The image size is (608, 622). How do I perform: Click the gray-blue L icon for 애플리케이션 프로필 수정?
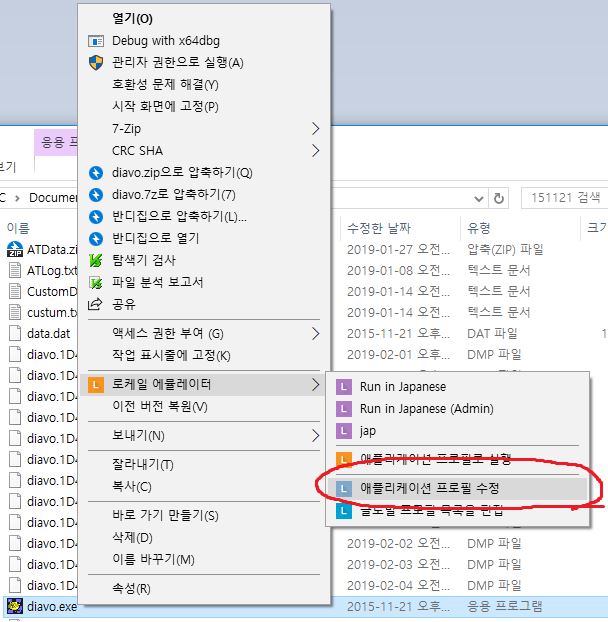coord(344,488)
